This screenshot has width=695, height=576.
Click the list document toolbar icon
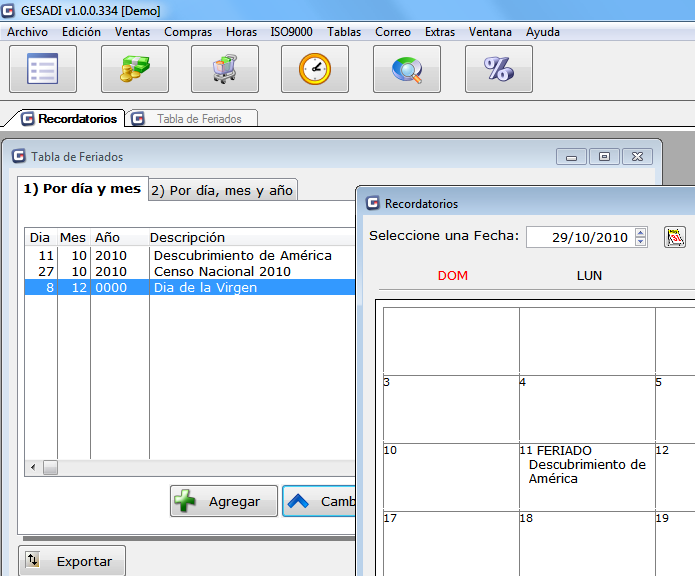point(43,69)
